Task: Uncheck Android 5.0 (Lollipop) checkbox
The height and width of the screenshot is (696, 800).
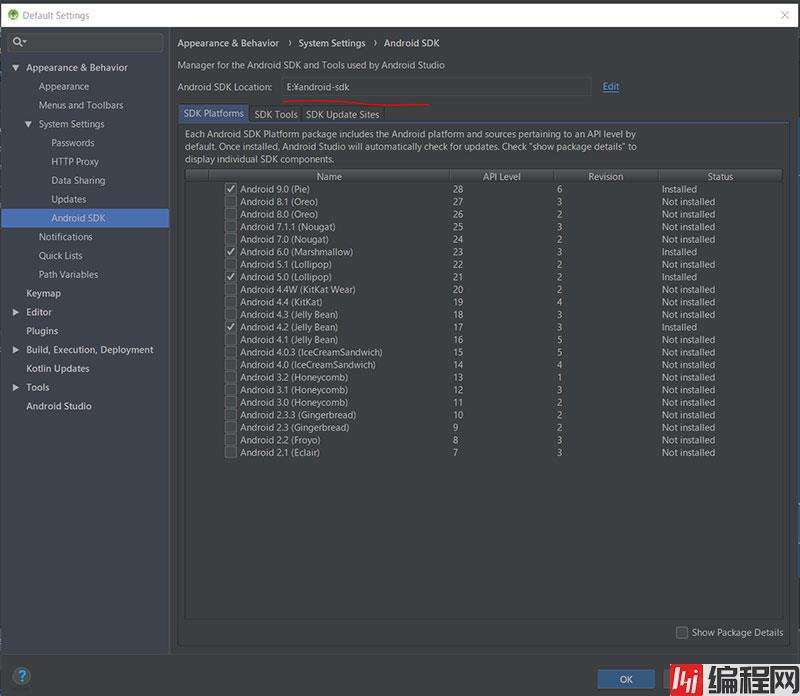Action: click(x=231, y=277)
